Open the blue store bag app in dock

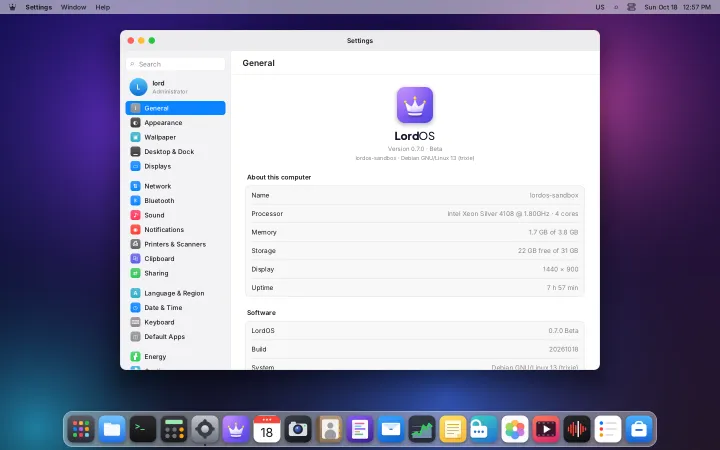pos(639,429)
